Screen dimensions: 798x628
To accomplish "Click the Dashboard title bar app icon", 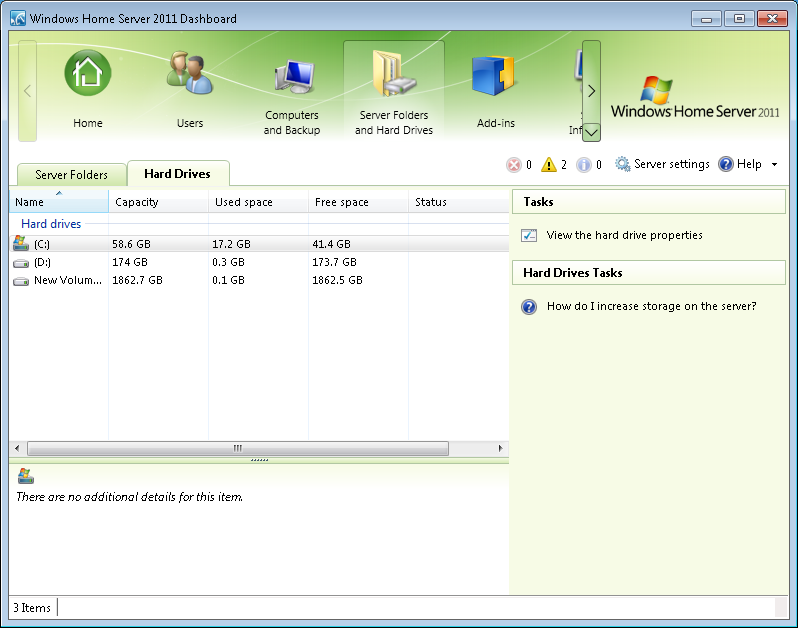I will click(18, 18).
